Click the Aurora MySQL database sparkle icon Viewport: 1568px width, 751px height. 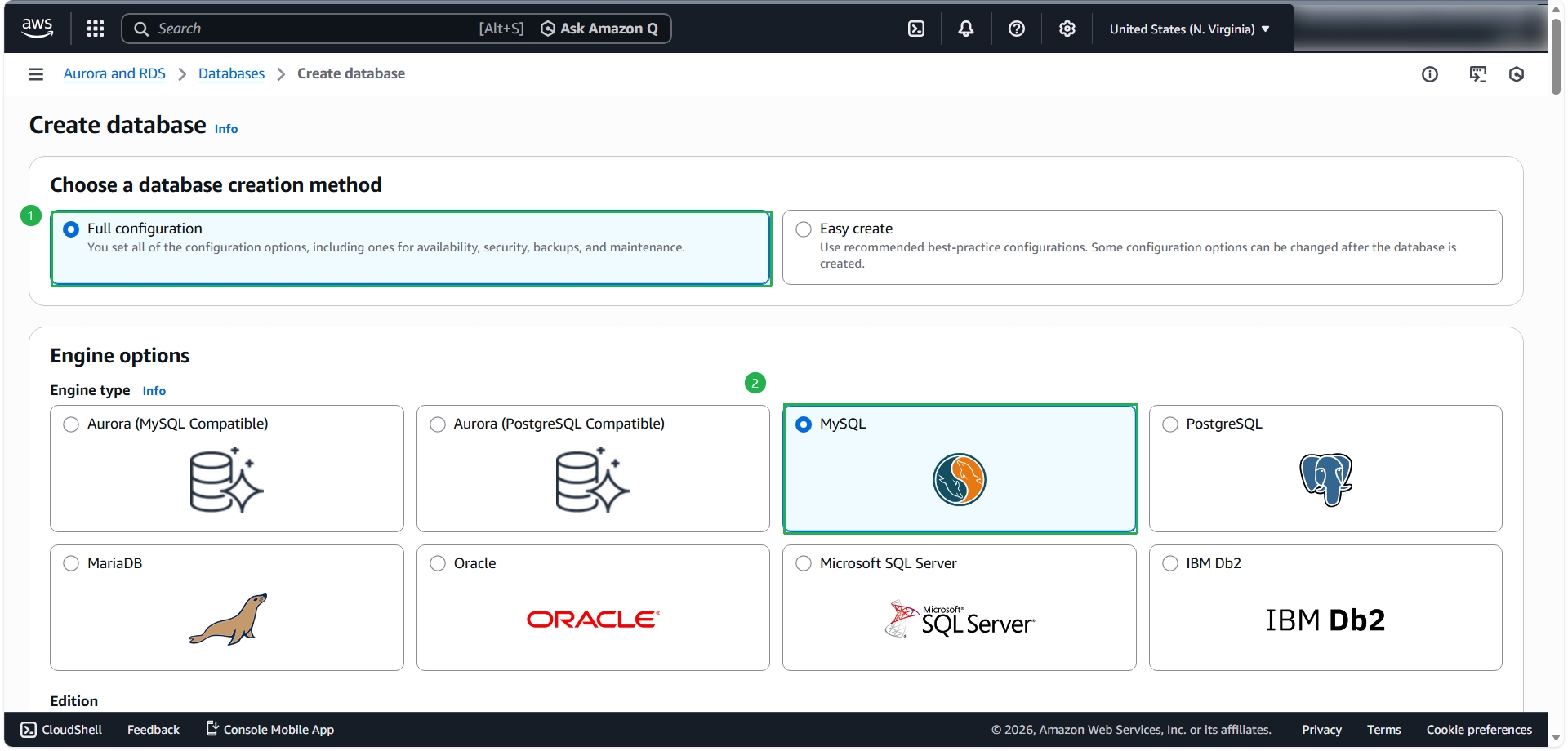point(226,480)
